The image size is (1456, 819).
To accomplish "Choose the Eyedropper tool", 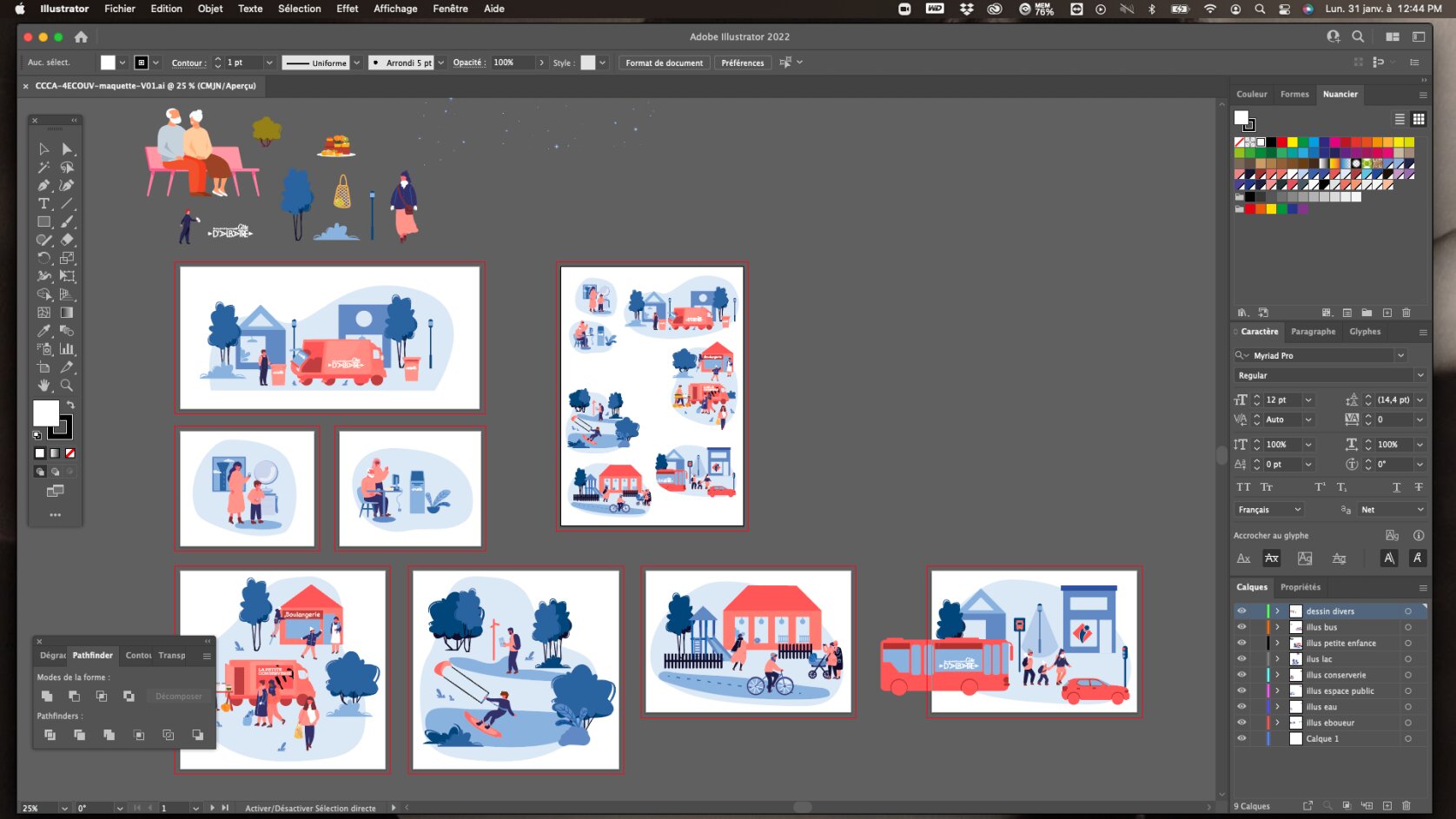I will 43,331.
